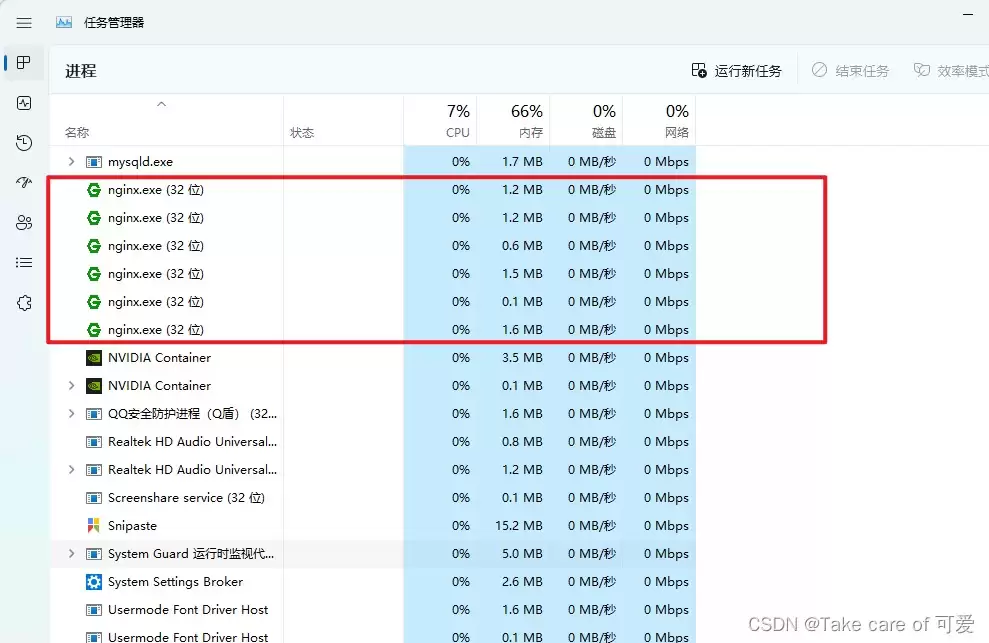Click the 2.6 MB memory value
This screenshot has height=643, width=989.
pos(522,582)
